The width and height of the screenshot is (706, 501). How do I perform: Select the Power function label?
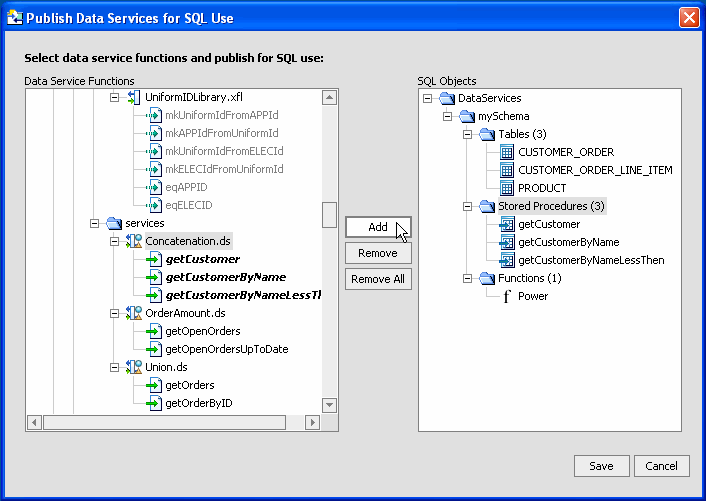[x=533, y=296]
